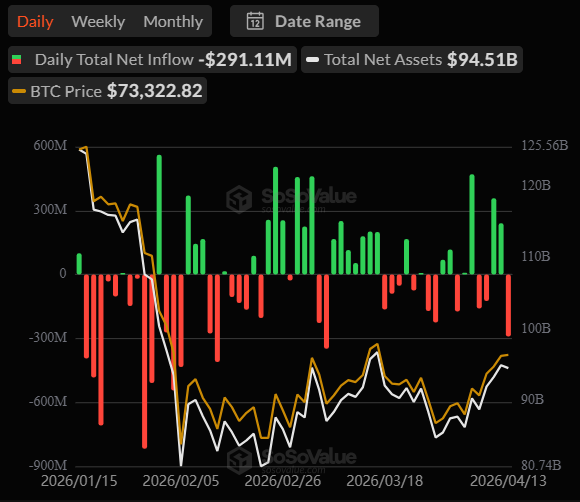The image size is (580, 502).
Task: Click the -$291.11M net inflow value
Action: coord(245,60)
